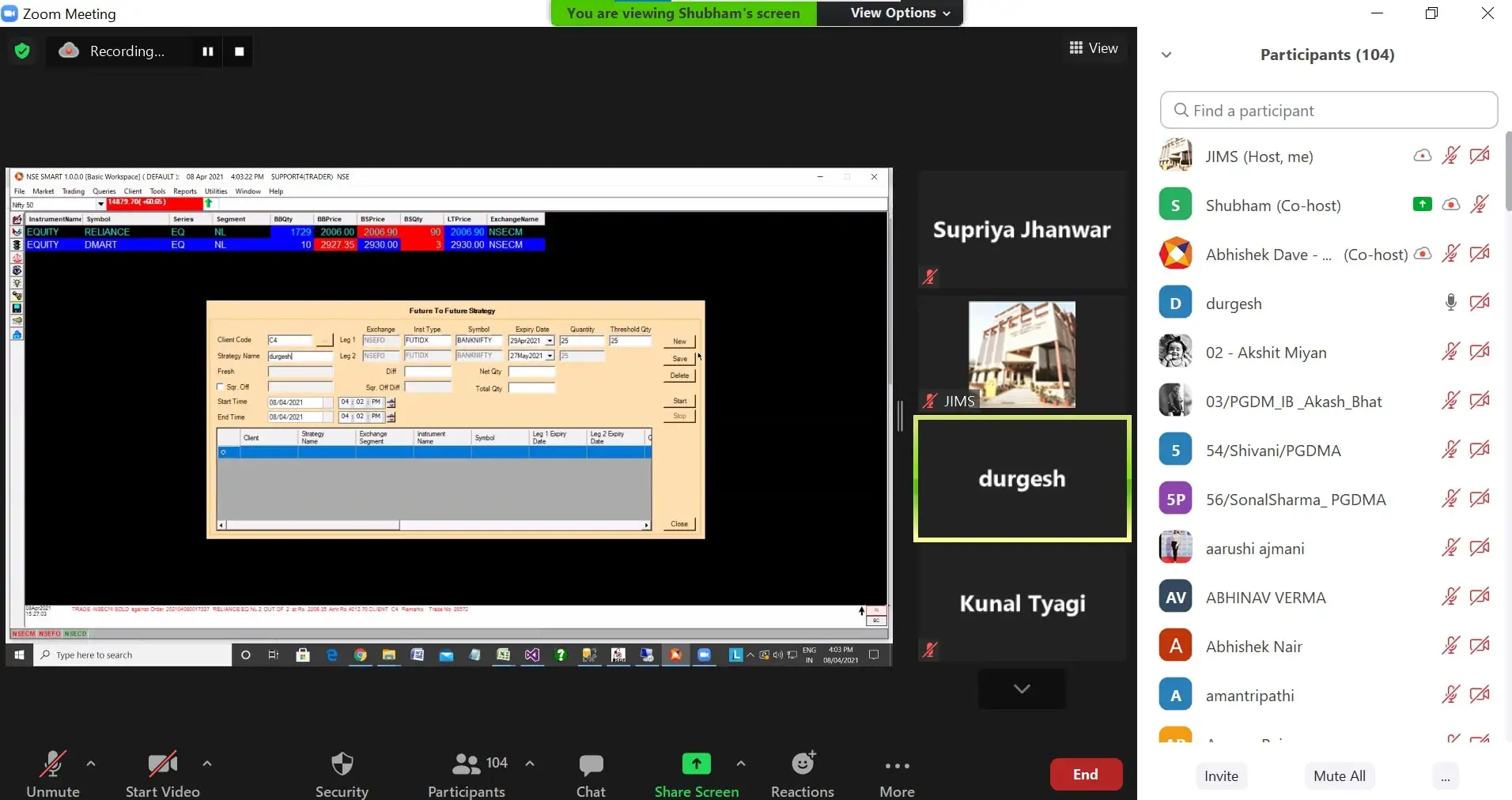This screenshot has width=1512, height=800.
Task: Click the recording cloud icon for JIMS
Action: pos(1422,156)
